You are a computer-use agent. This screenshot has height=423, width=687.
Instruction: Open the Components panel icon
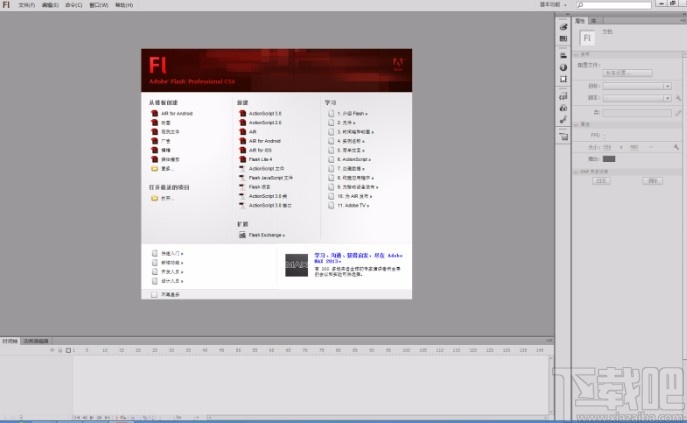click(563, 108)
